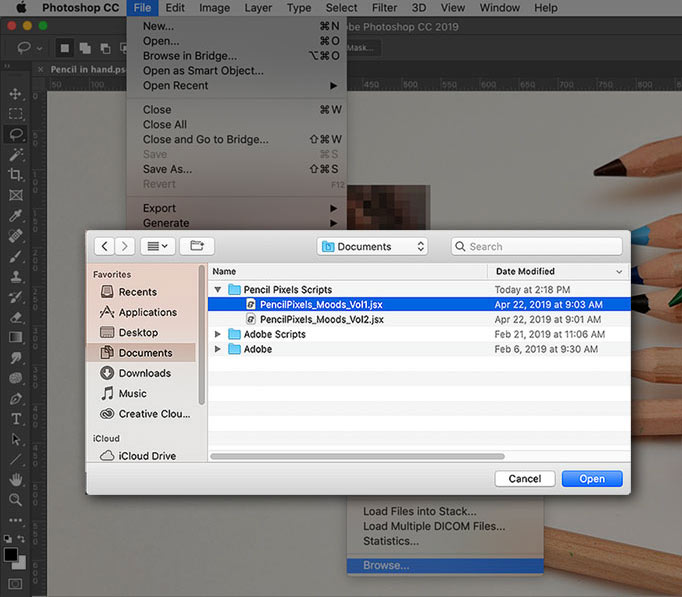Open the Apple menu
Screen dimensions: 682x597
pos(21,8)
